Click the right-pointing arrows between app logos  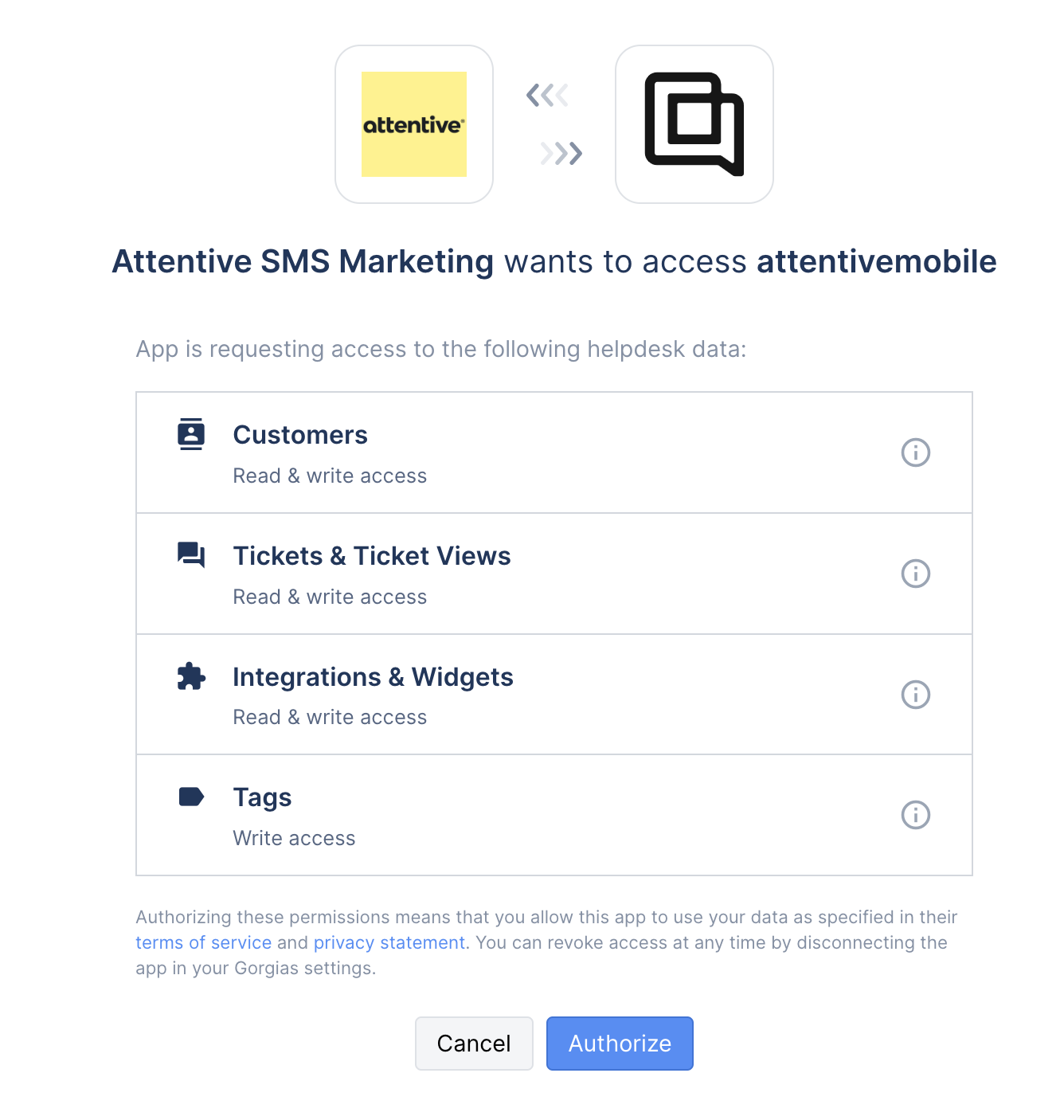coord(561,152)
